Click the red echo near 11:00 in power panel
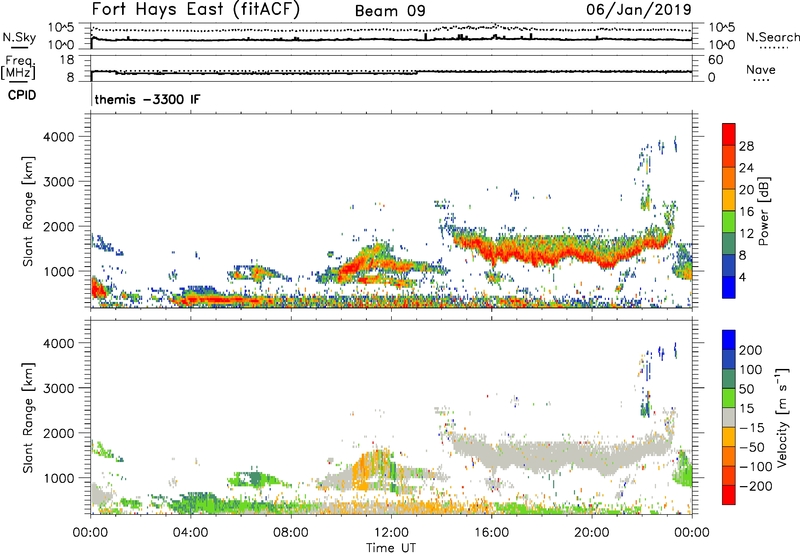The width and height of the screenshot is (800, 554). (x=357, y=264)
